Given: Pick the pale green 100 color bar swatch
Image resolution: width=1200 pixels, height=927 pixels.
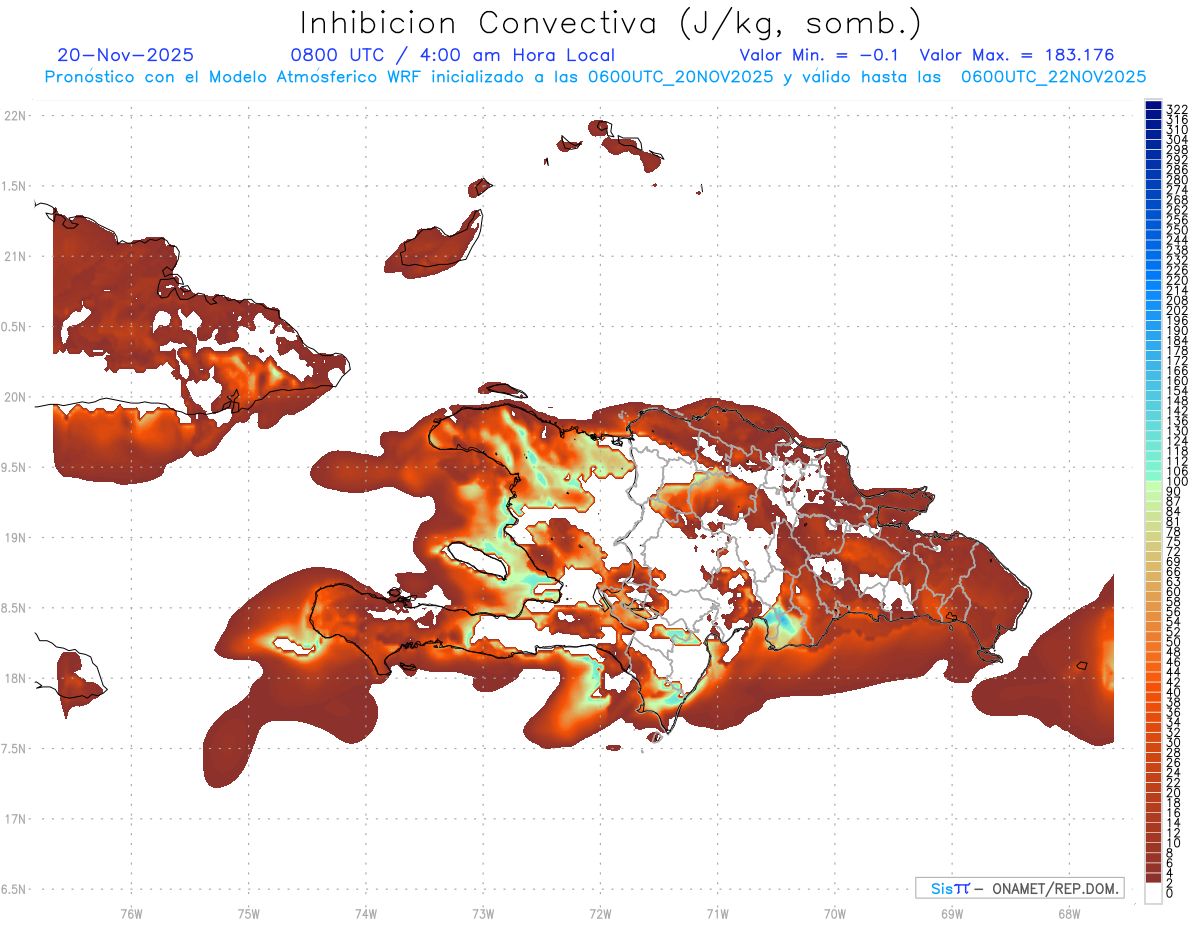Looking at the screenshot, I should [1153, 486].
